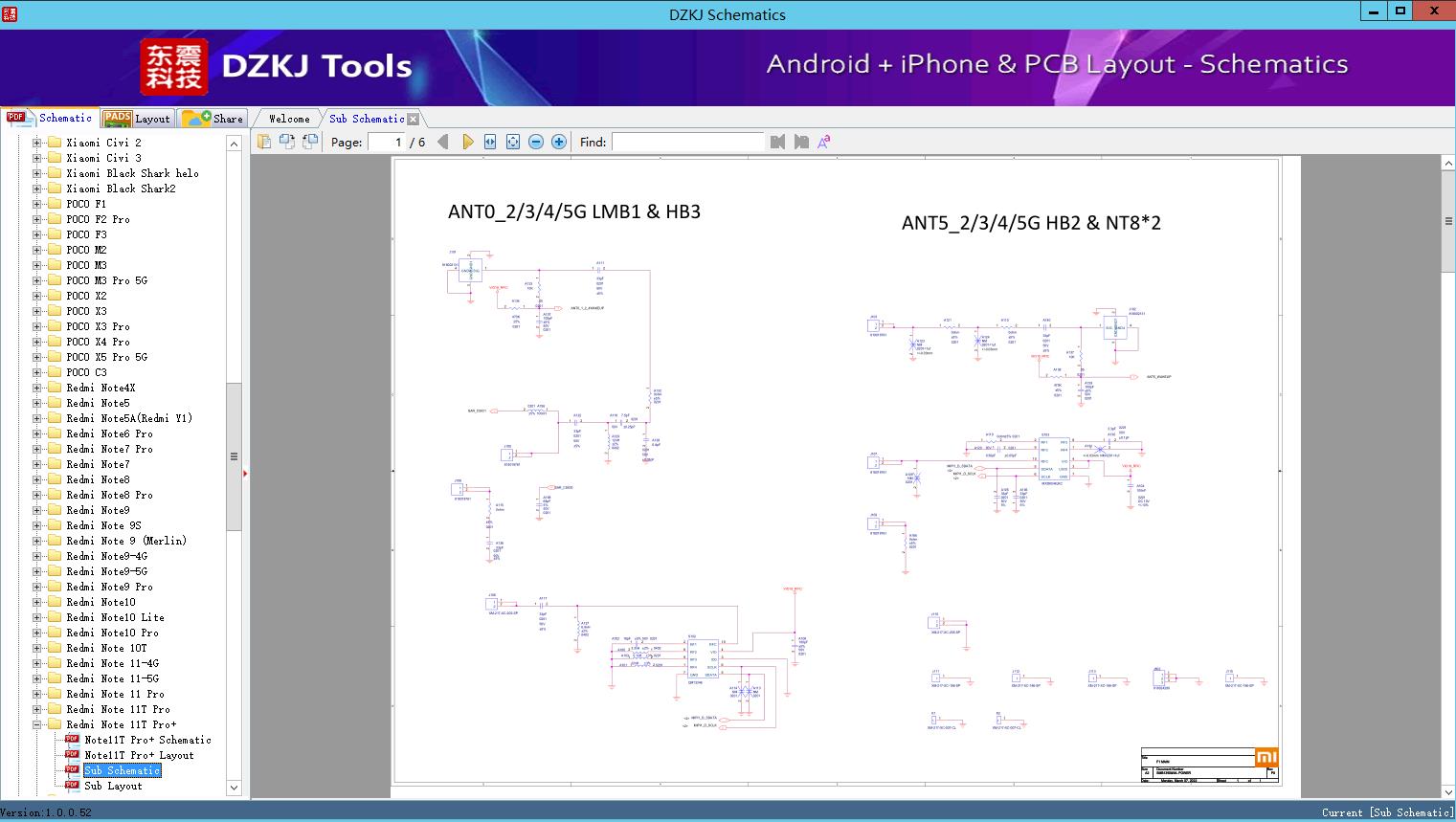This screenshot has height=822, width=1456.
Task: Find next match icon
Action: point(801,142)
